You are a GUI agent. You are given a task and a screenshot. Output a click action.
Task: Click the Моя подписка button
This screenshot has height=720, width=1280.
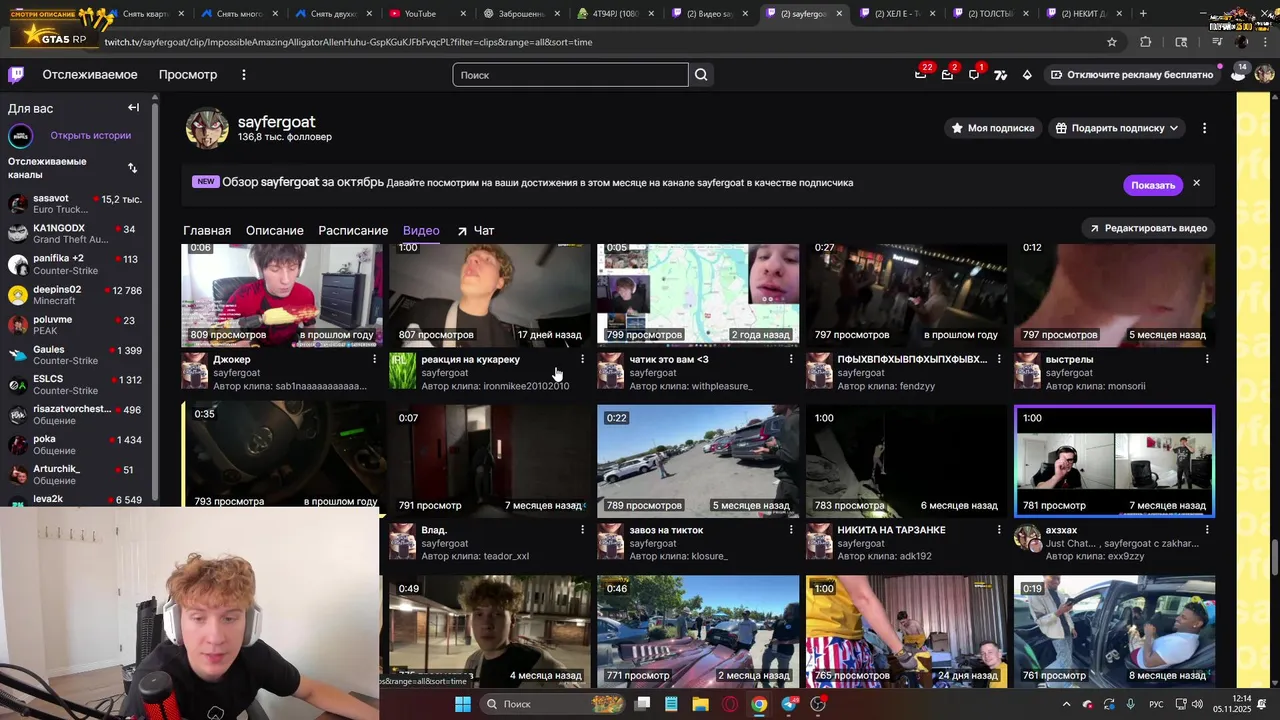tap(993, 128)
